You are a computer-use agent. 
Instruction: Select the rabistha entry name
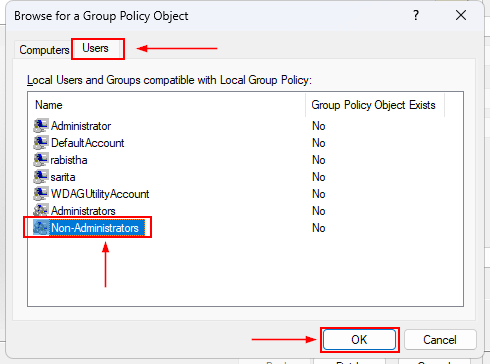click(69, 160)
